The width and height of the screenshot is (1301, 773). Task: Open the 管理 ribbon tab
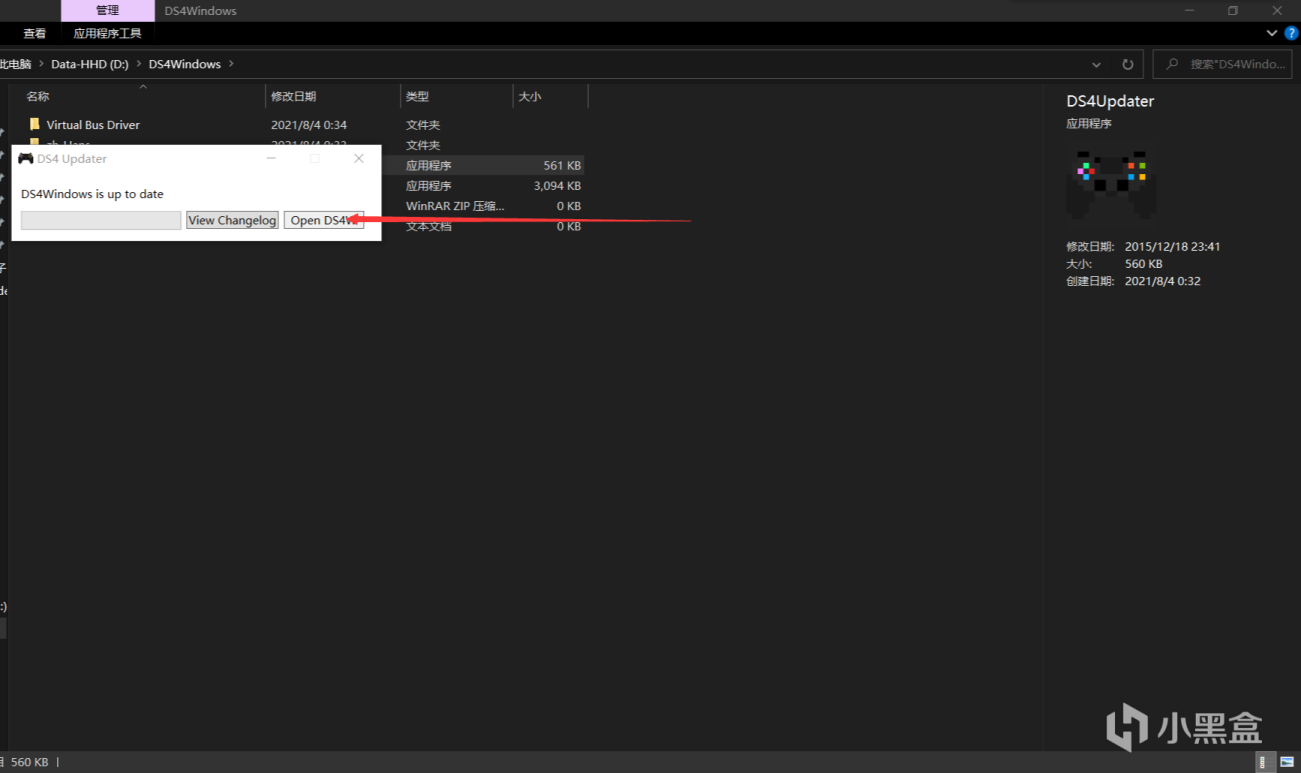point(108,11)
